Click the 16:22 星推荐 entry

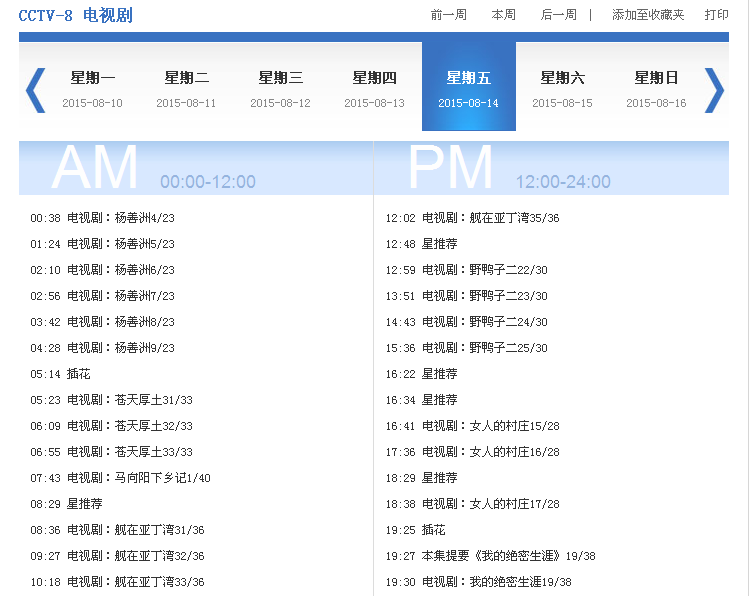pos(421,373)
